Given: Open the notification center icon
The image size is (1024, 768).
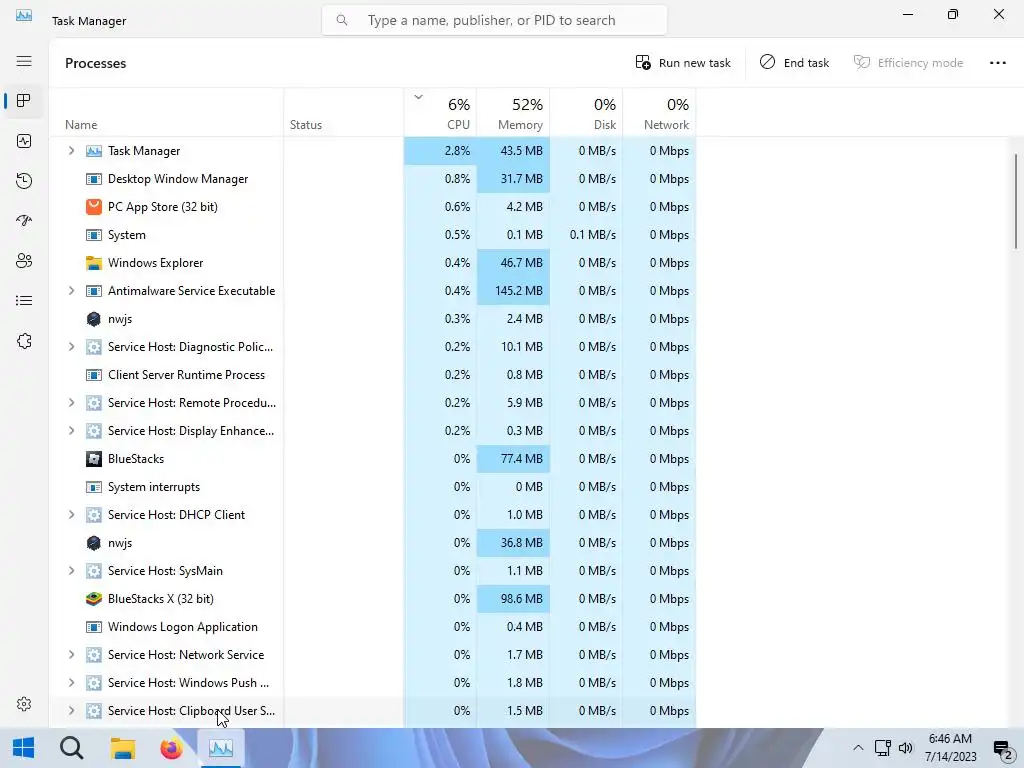Looking at the screenshot, I should pyautogui.click(x=1002, y=748).
